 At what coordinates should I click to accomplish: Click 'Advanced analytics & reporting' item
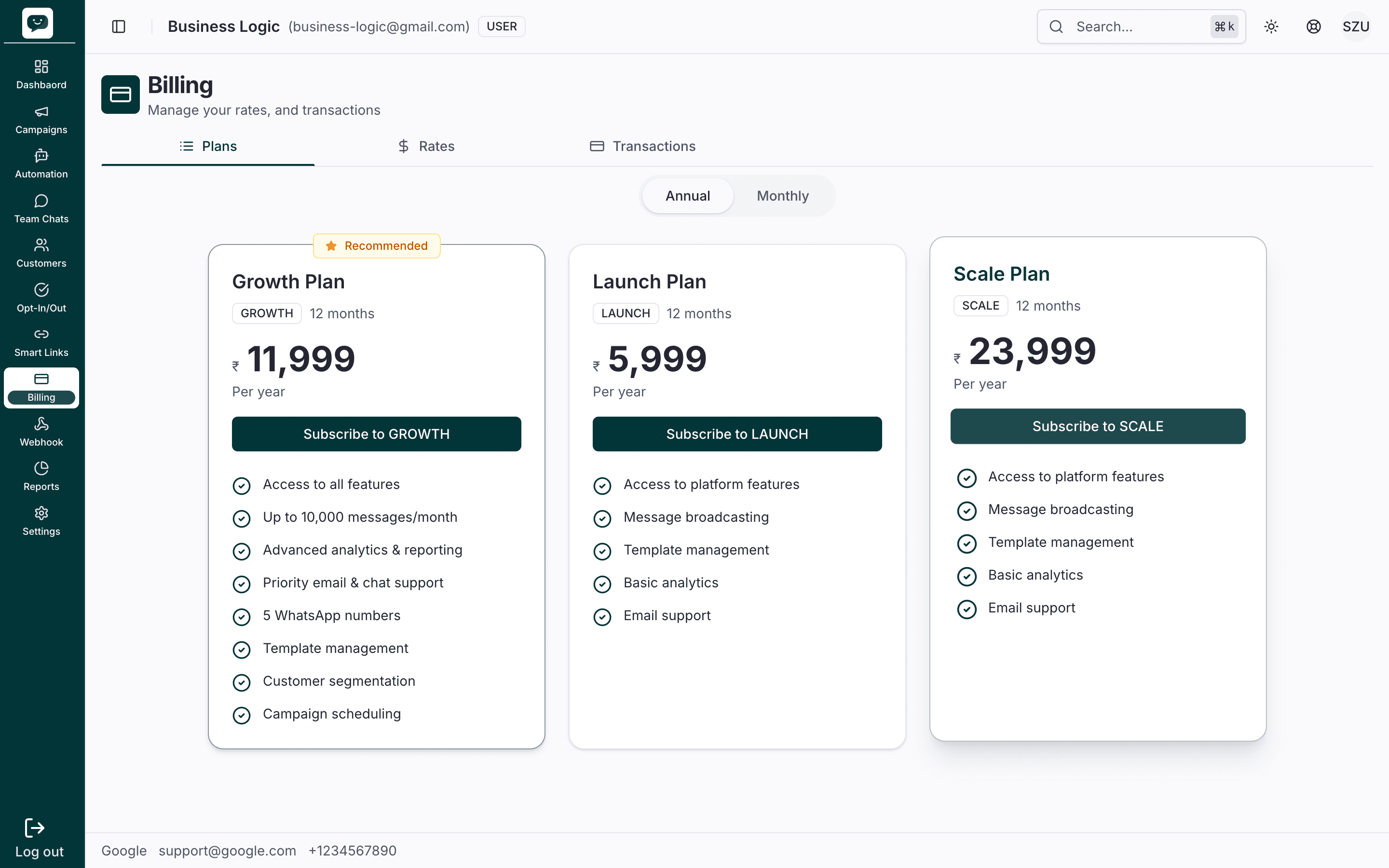[x=362, y=550]
